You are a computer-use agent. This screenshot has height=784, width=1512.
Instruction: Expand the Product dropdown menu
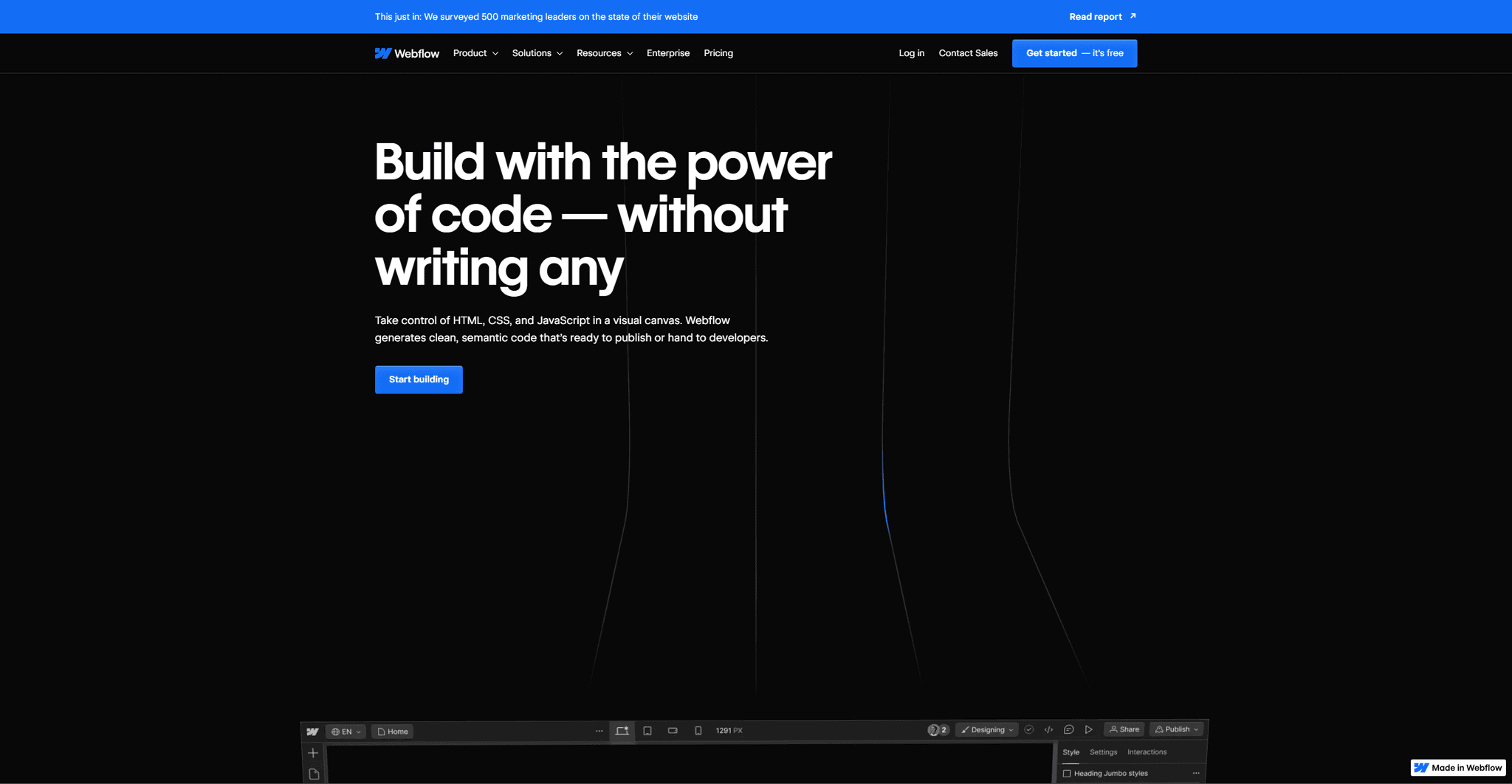(475, 53)
